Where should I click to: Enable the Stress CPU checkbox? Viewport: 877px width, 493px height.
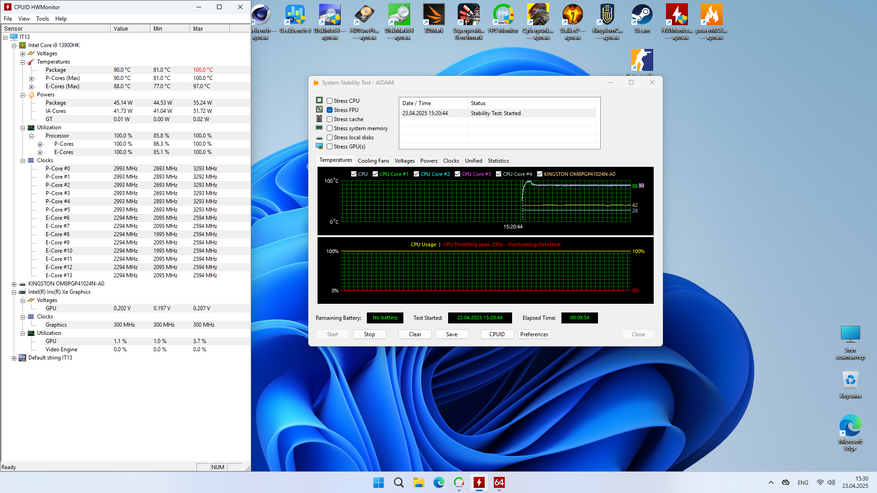click(330, 101)
